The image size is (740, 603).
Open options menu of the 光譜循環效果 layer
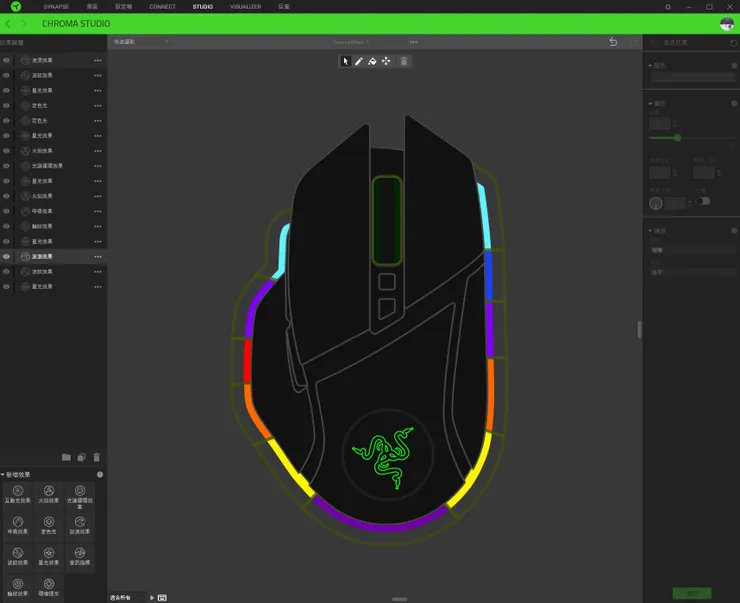point(98,166)
